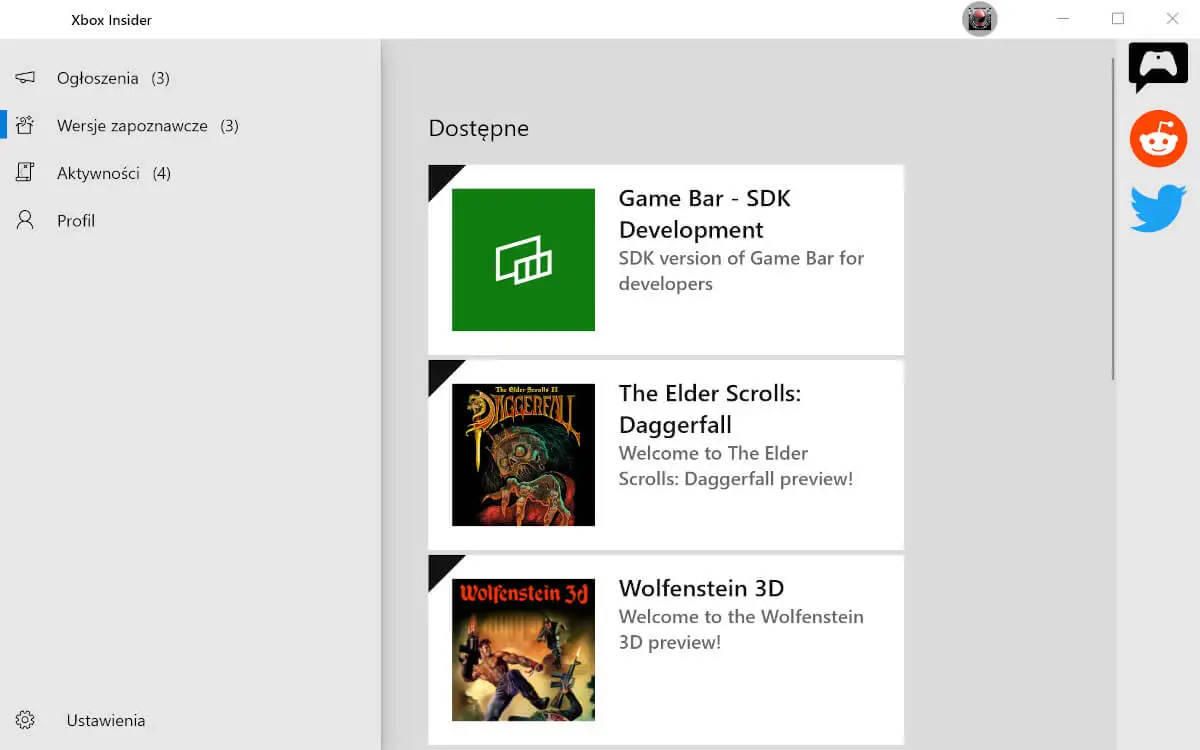Click the Ogłoszenia megaphone icon
Viewport: 1200px width, 750px height.
point(24,77)
